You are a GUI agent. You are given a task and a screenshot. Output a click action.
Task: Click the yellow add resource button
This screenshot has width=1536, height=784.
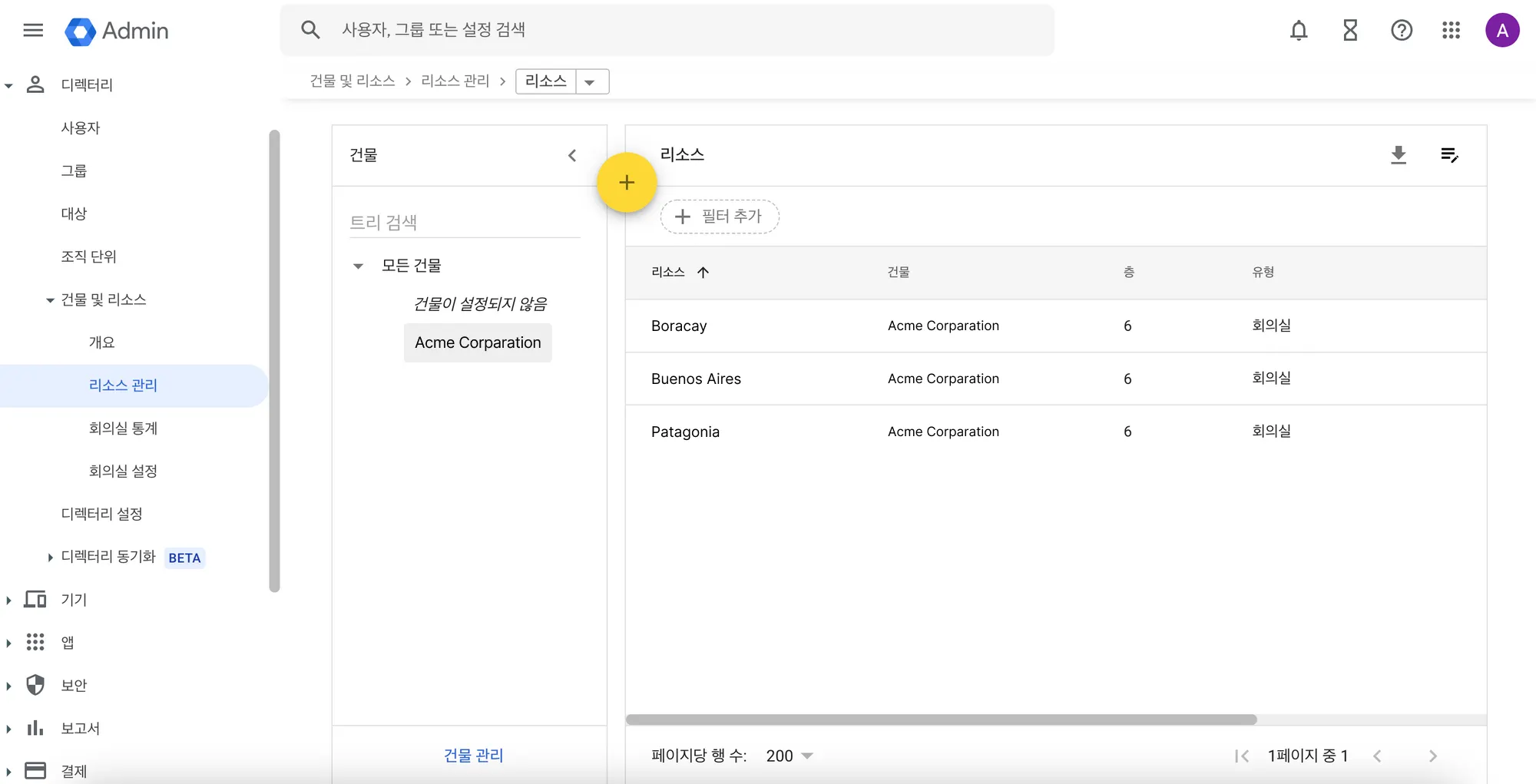[627, 183]
